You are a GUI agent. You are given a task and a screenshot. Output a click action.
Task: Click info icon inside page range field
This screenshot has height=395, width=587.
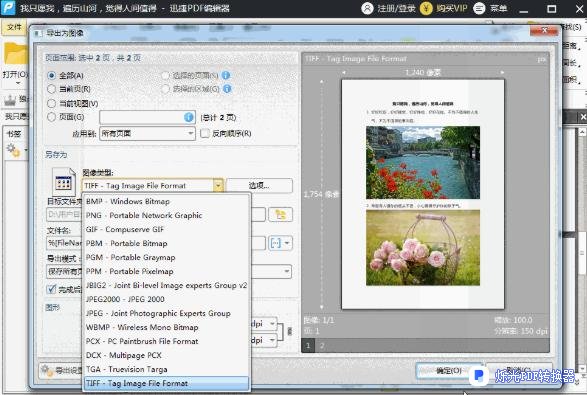point(189,118)
